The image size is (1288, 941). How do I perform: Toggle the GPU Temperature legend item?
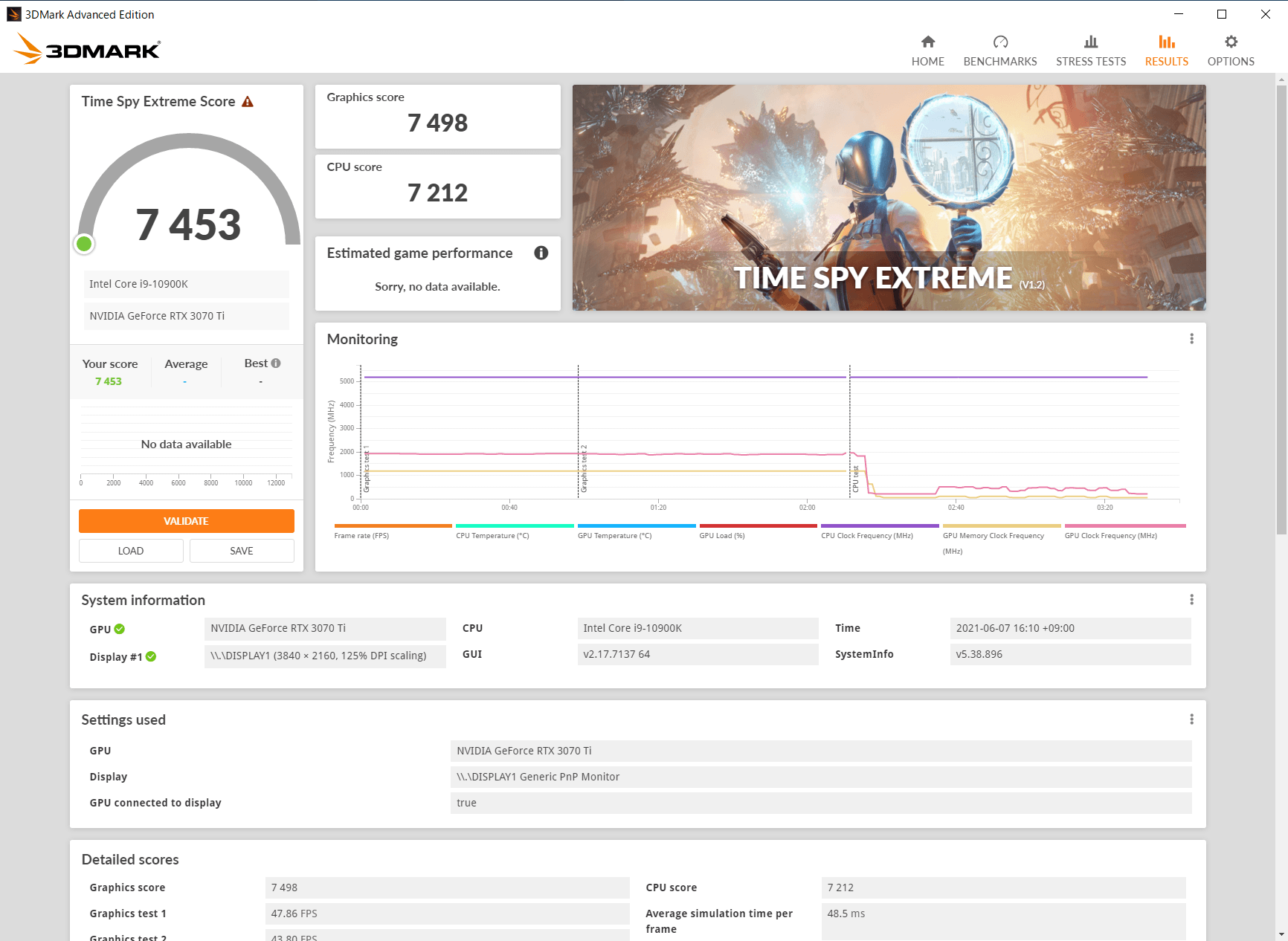tap(637, 531)
